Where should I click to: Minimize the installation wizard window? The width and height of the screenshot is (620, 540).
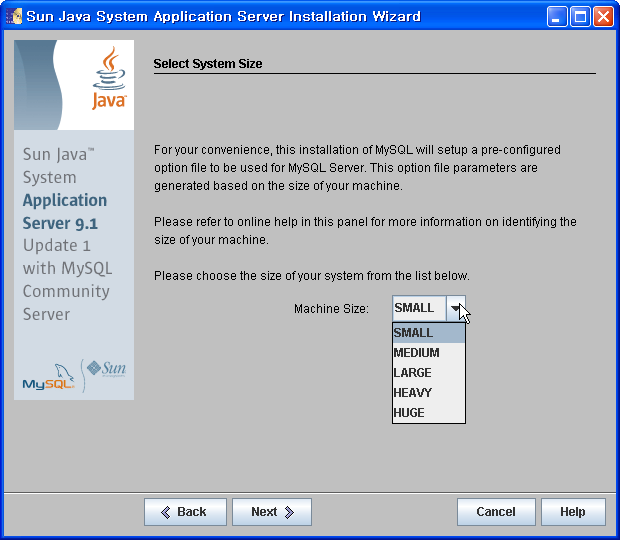point(557,17)
